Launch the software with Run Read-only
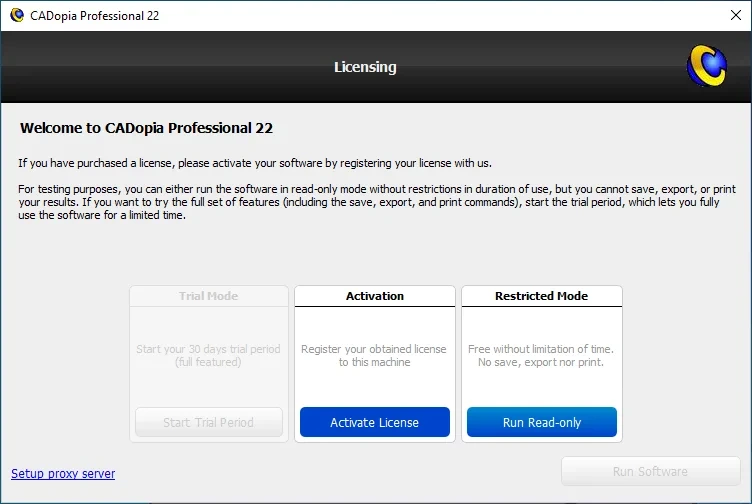Viewport: 752px width, 504px height. pos(541,422)
